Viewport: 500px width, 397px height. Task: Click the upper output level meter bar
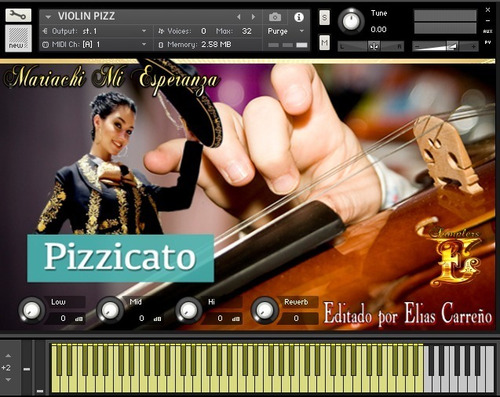(445, 16)
